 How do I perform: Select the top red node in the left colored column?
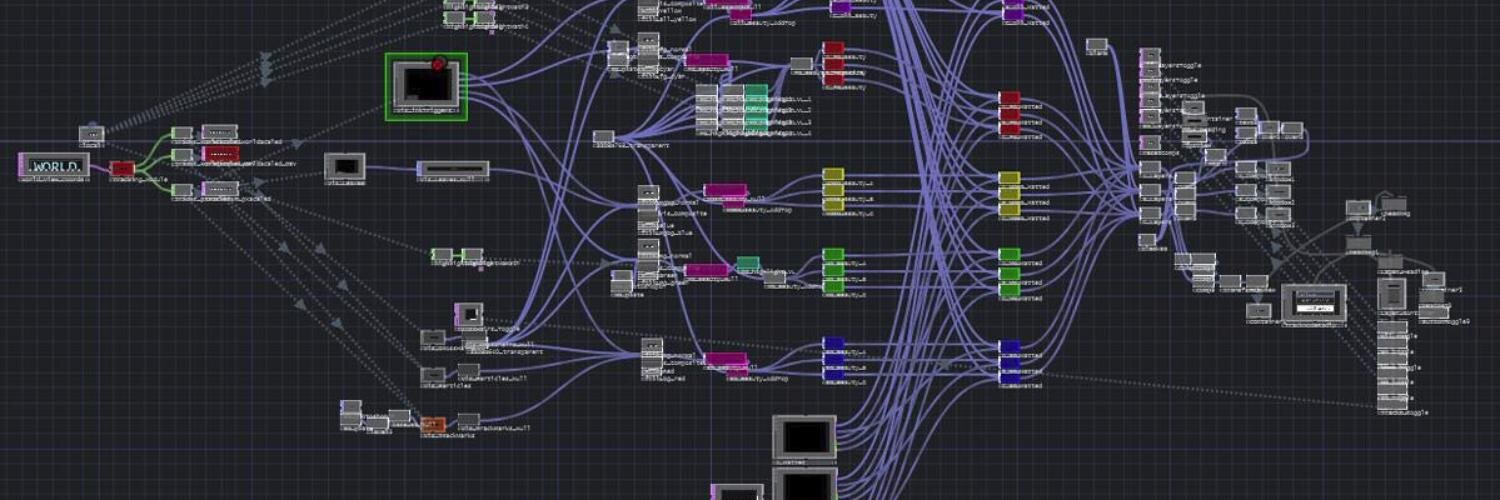[834, 48]
